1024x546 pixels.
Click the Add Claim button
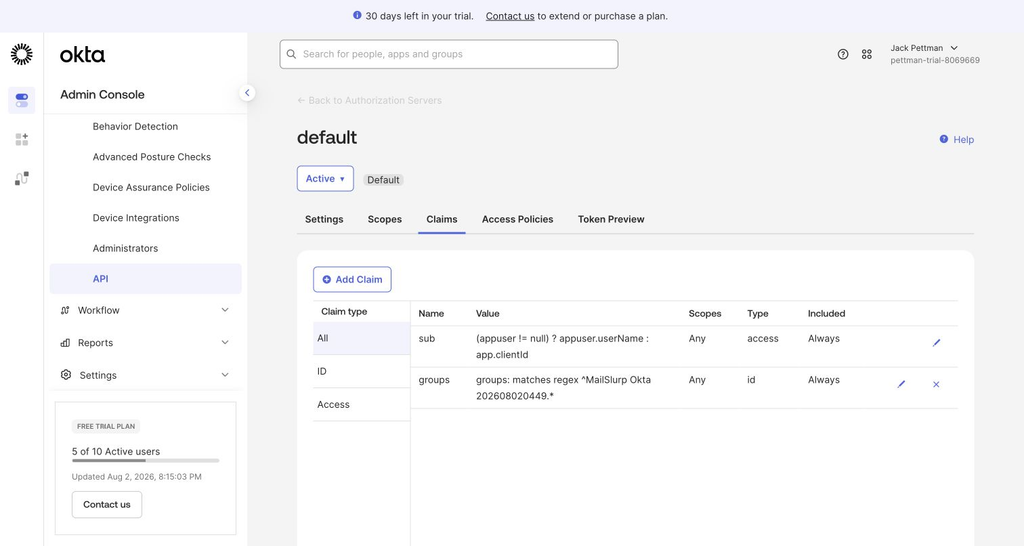(352, 280)
